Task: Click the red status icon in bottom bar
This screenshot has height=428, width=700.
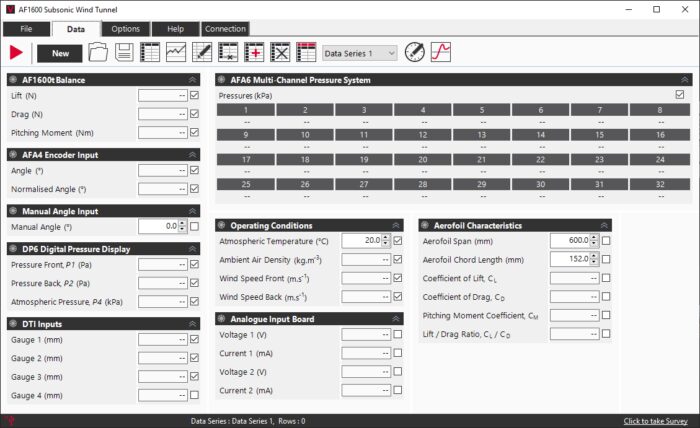Action: (x=10, y=421)
